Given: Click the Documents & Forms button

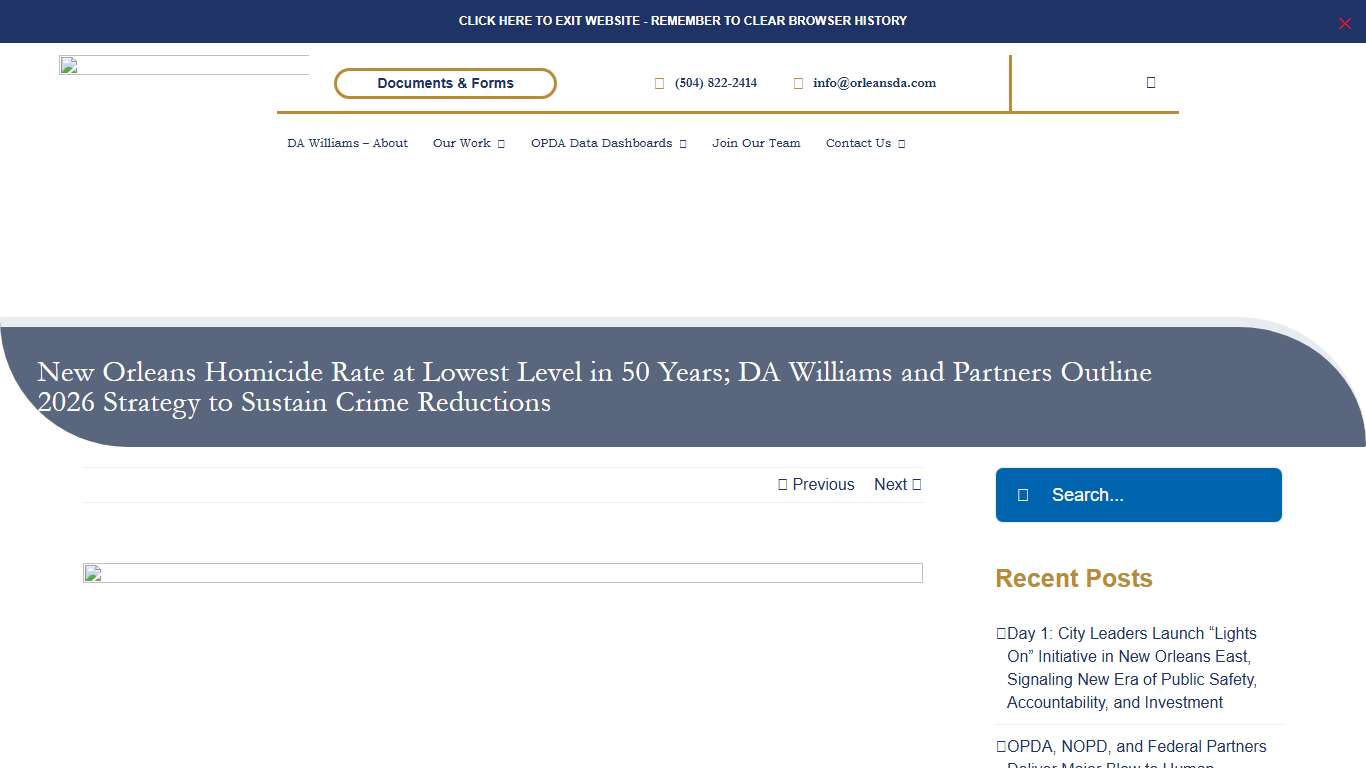Looking at the screenshot, I should 445,83.
